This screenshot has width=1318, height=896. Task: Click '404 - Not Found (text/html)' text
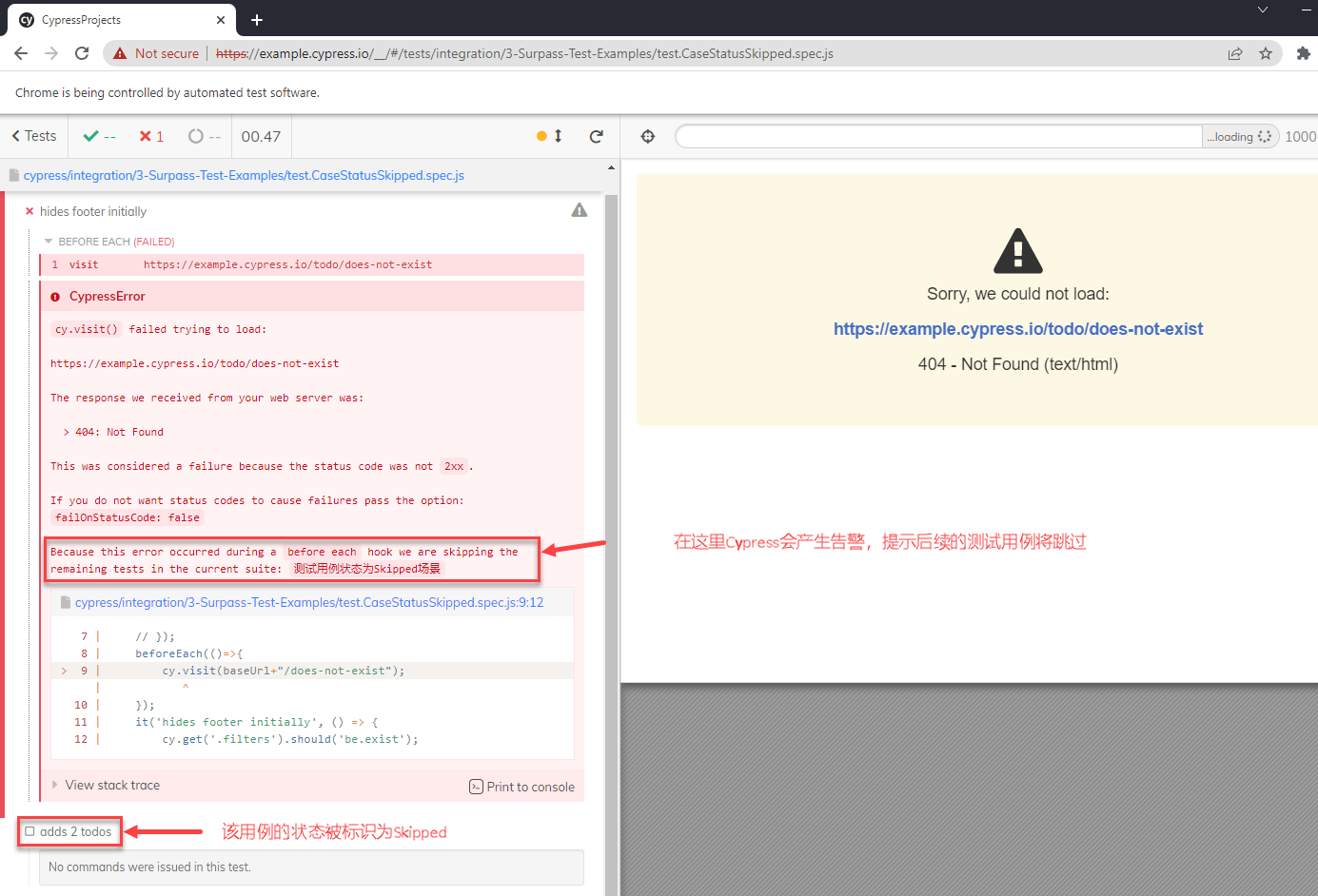click(1018, 364)
